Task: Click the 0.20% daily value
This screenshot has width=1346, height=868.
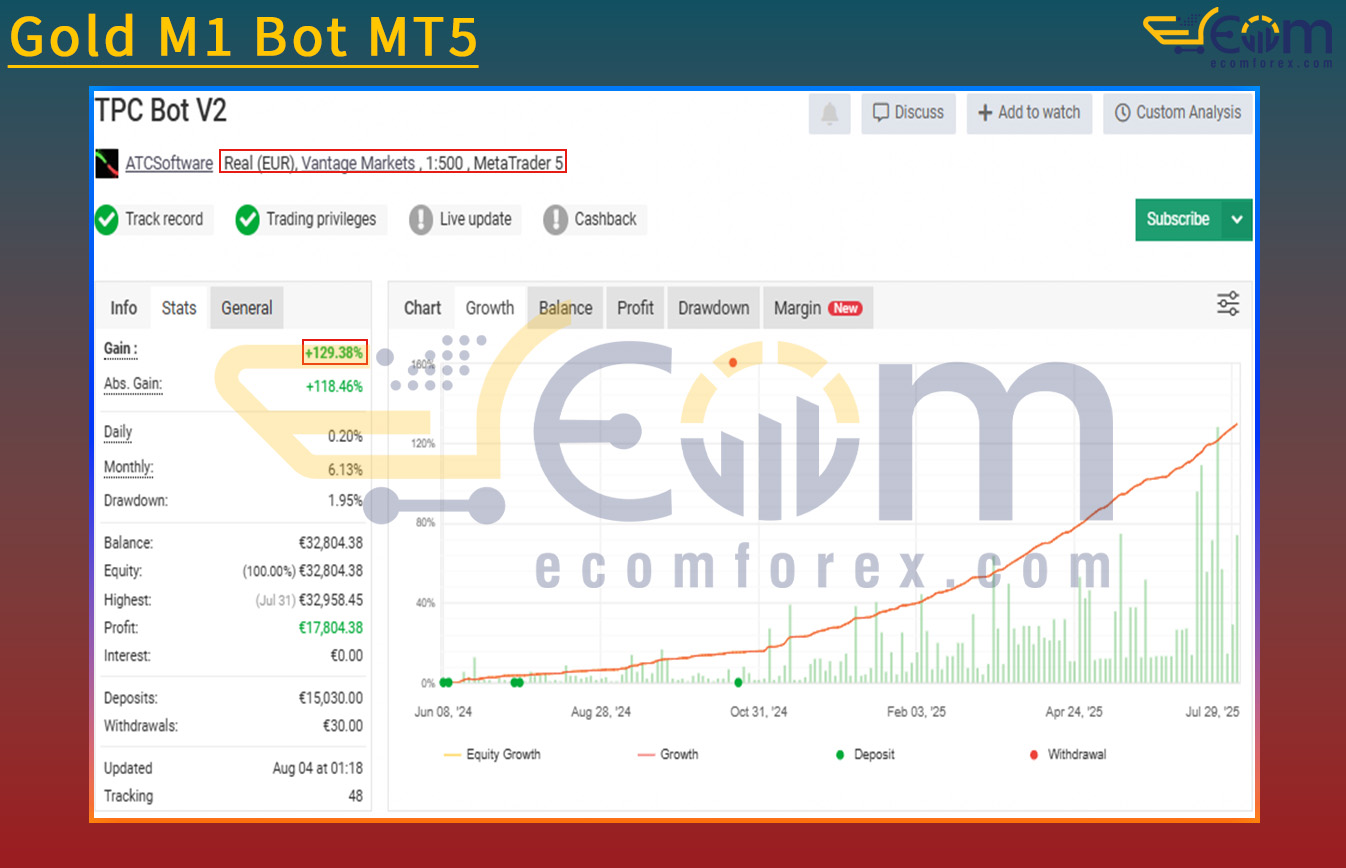Action: point(345,436)
